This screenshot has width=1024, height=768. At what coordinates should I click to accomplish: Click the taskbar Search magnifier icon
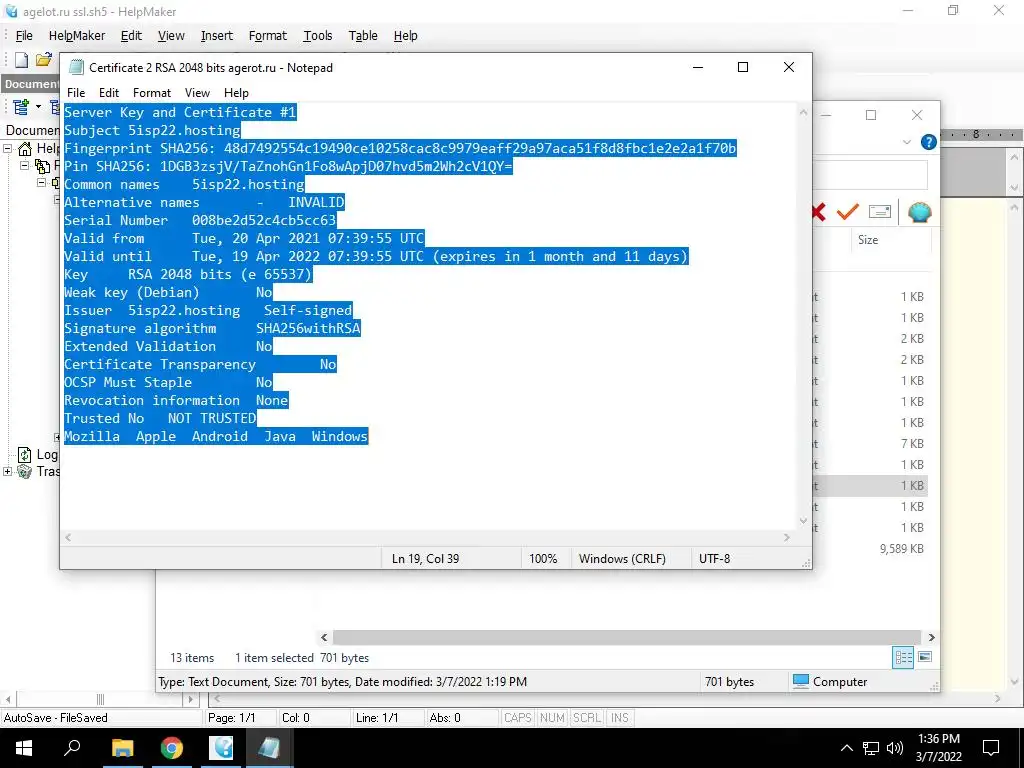tap(72, 748)
